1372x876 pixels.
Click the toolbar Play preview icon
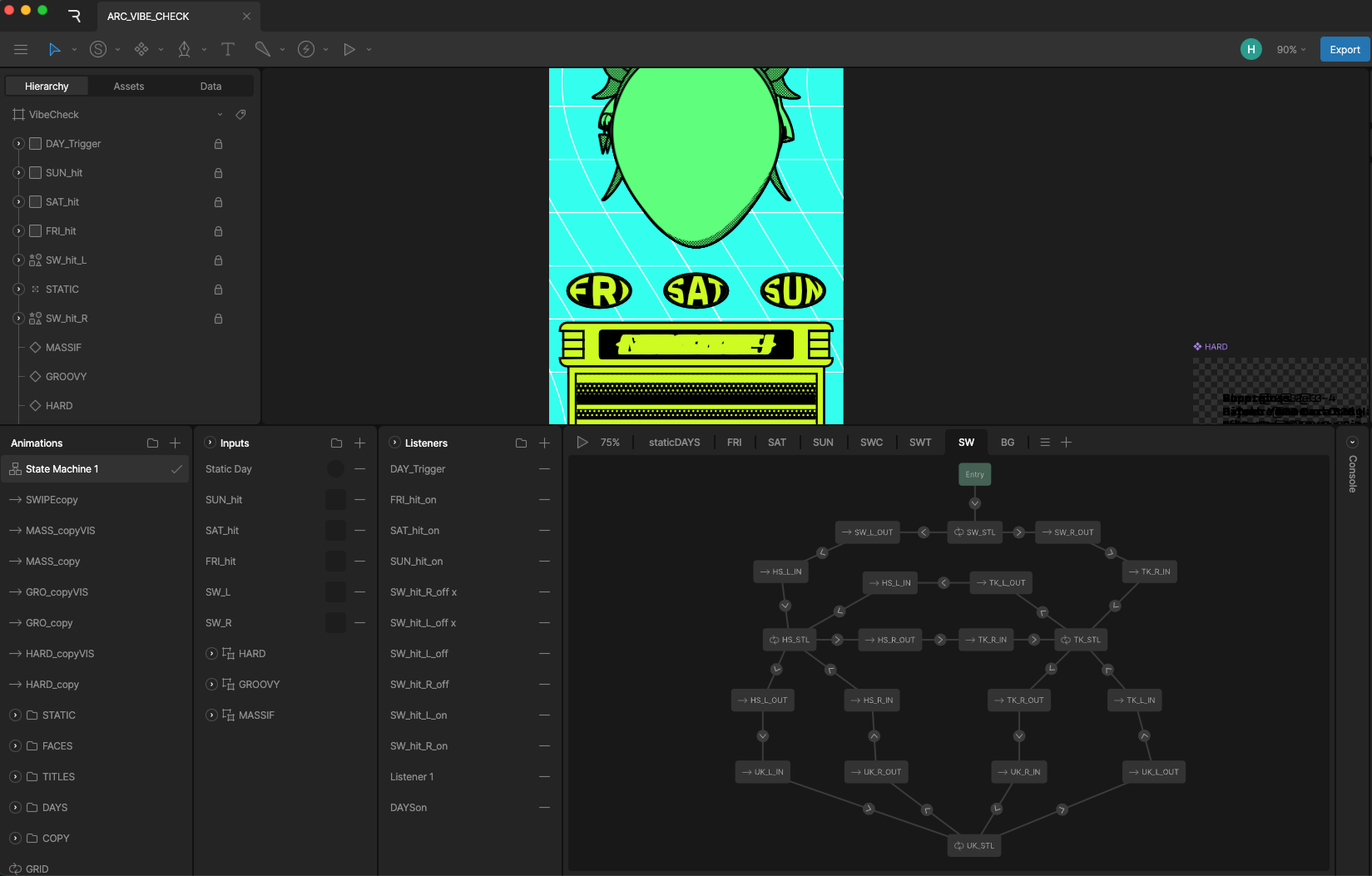[x=349, y=50]
